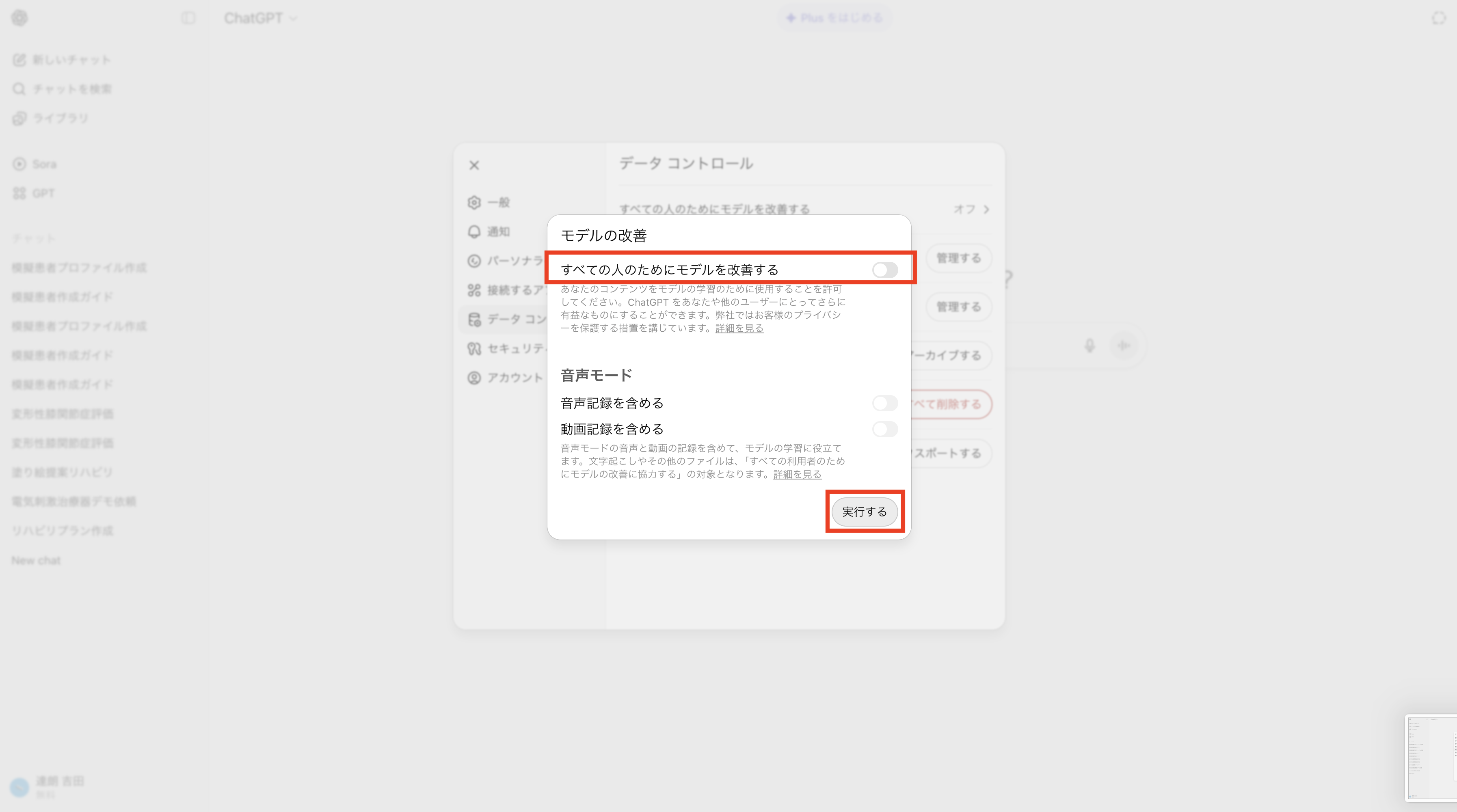Enable 音声記録を含める toggle

pyautogui.click(x=884, y=403)
